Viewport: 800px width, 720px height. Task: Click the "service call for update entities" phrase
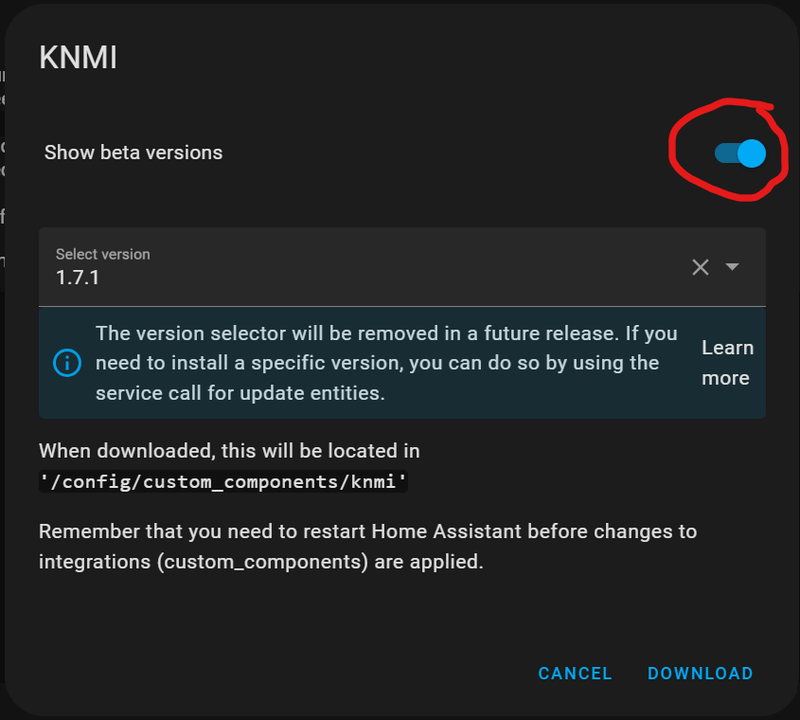click(x=240, y=393)
